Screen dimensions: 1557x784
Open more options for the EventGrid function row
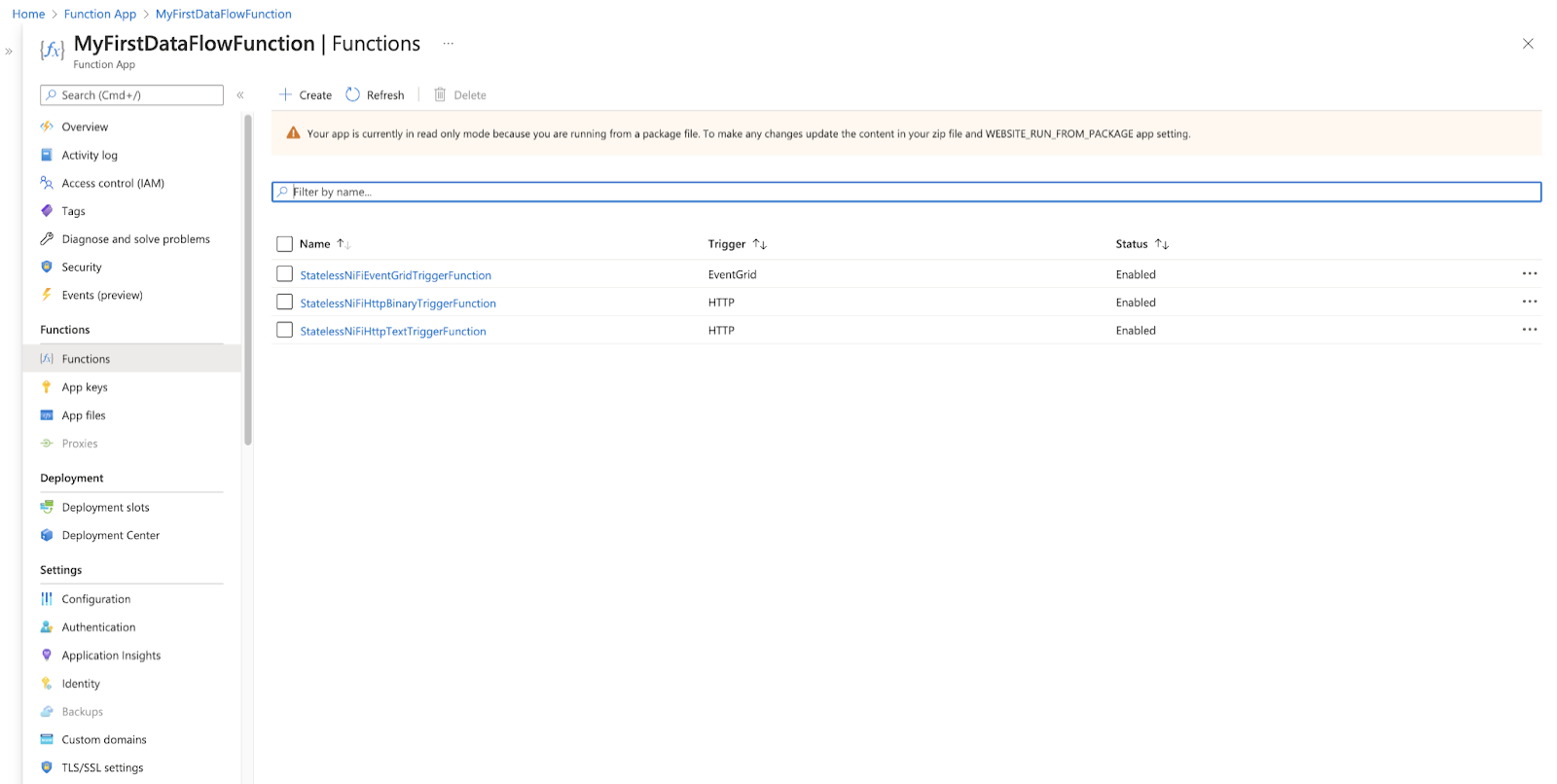pyautogui.click(x=1530, y=274)
